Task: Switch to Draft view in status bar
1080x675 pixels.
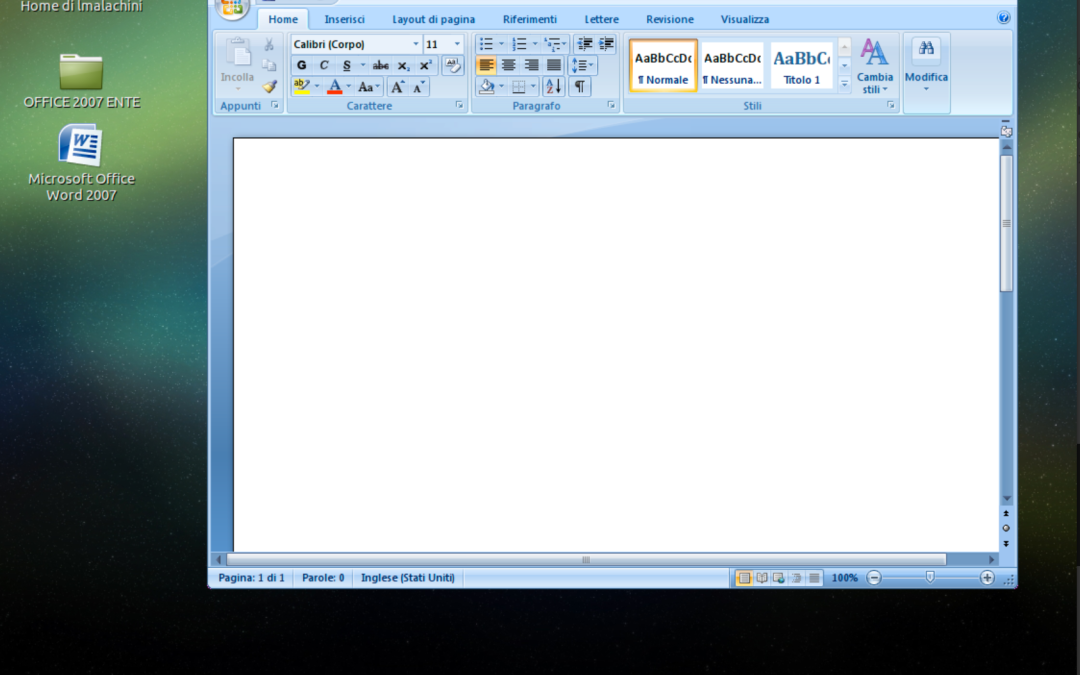Action: tap(814, 578)
